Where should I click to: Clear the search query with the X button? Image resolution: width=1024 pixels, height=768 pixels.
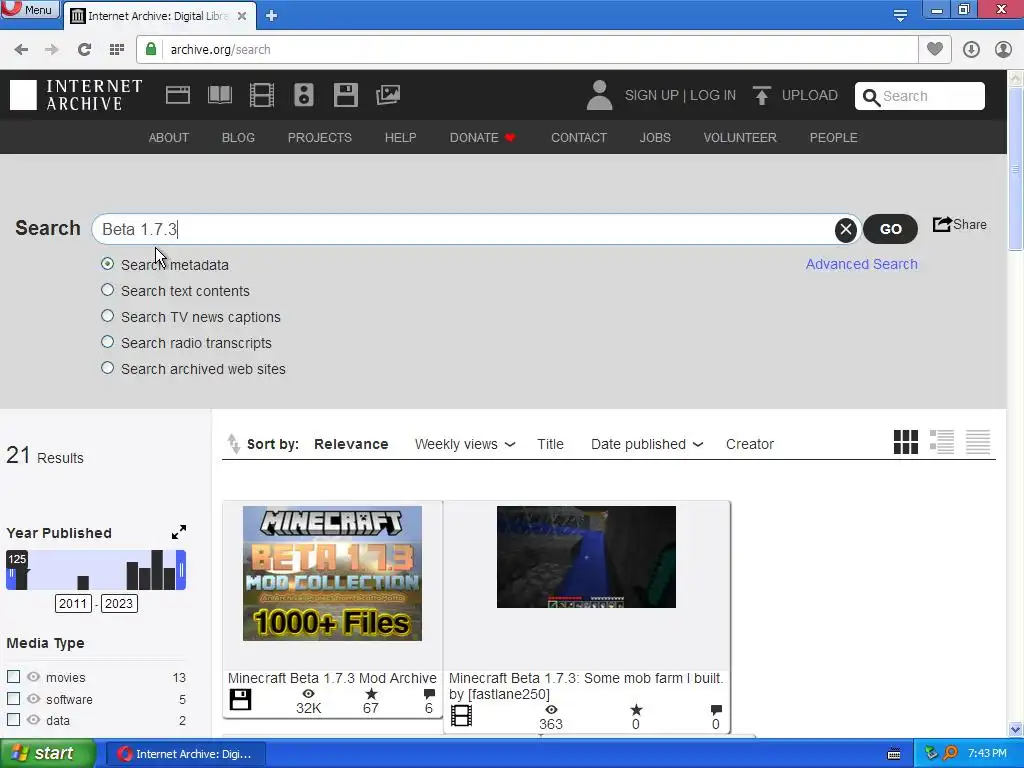tap(846, 229)
